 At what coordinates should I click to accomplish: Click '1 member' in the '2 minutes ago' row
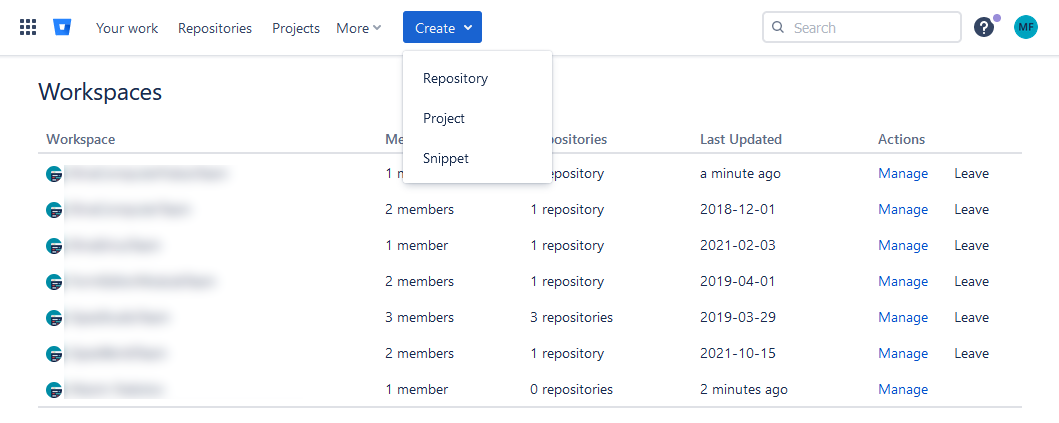[417, 389]
